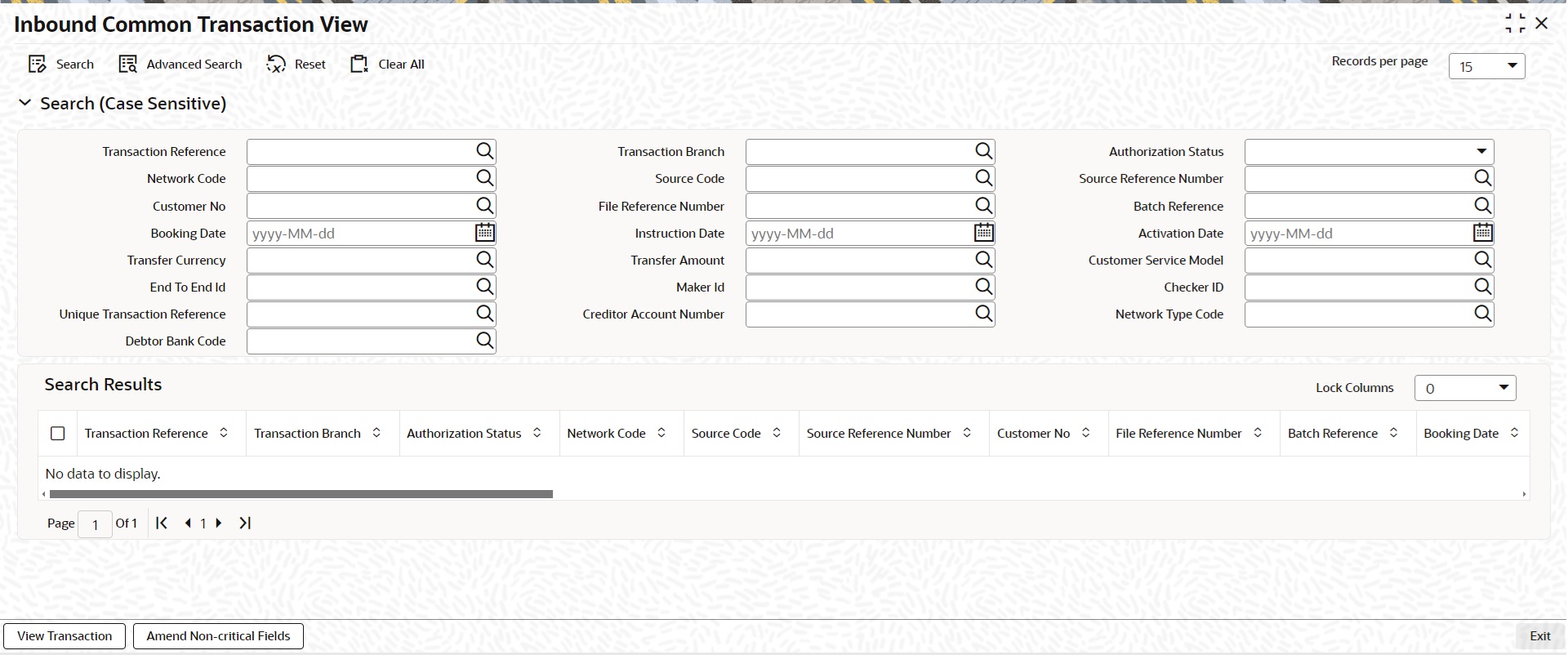The width and height of the screenshot is (1568, 655).
Task: Sort by Transaction Branch column
Action: pyautogui.click(x=376, y=433)
